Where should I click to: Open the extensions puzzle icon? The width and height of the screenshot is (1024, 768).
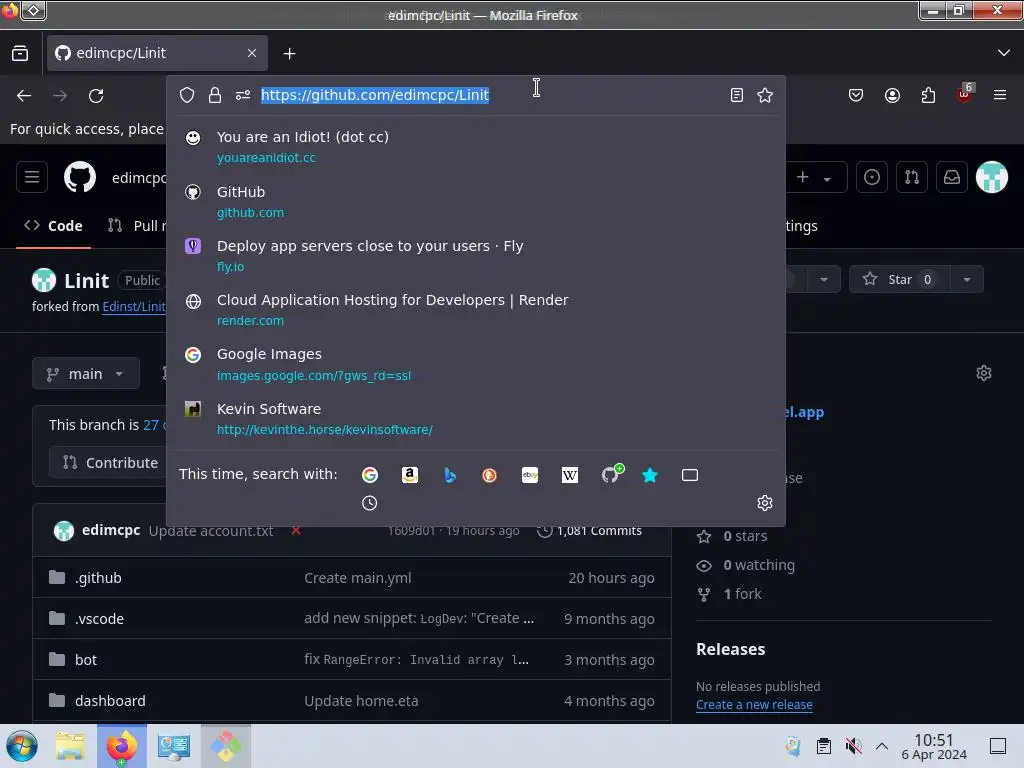click(928, 96)
